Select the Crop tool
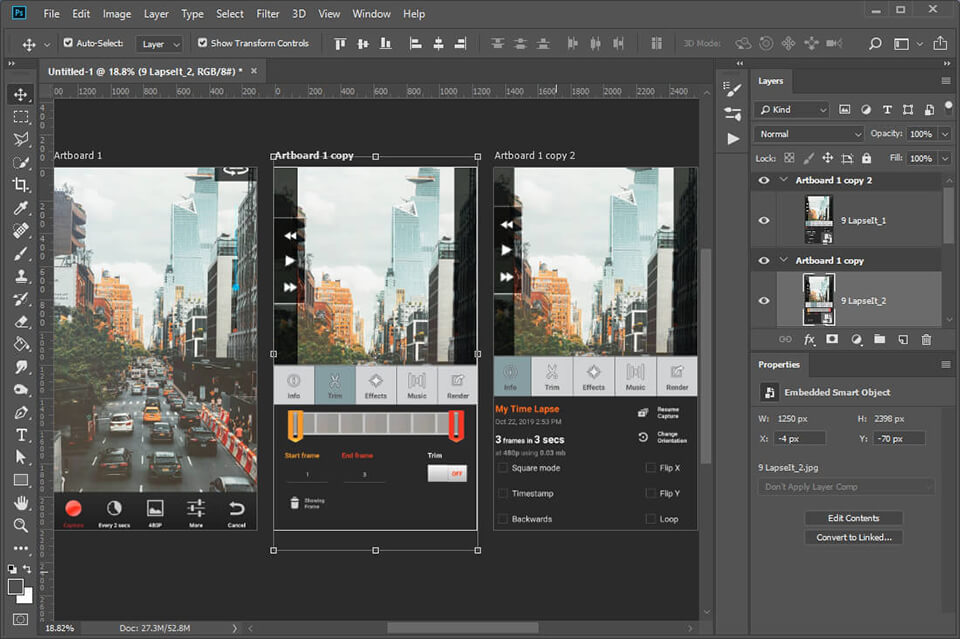This screenshot has height=639, width=960. coord(21,185)
